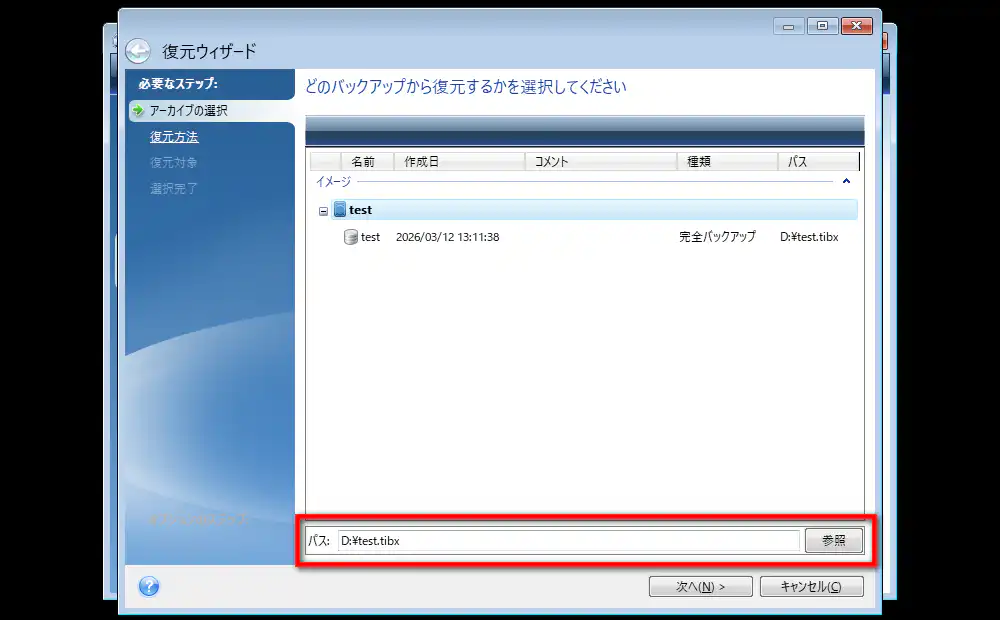Go to the 復元方法 step
This screenshot has height=620, width=1000.
(174, 137)
